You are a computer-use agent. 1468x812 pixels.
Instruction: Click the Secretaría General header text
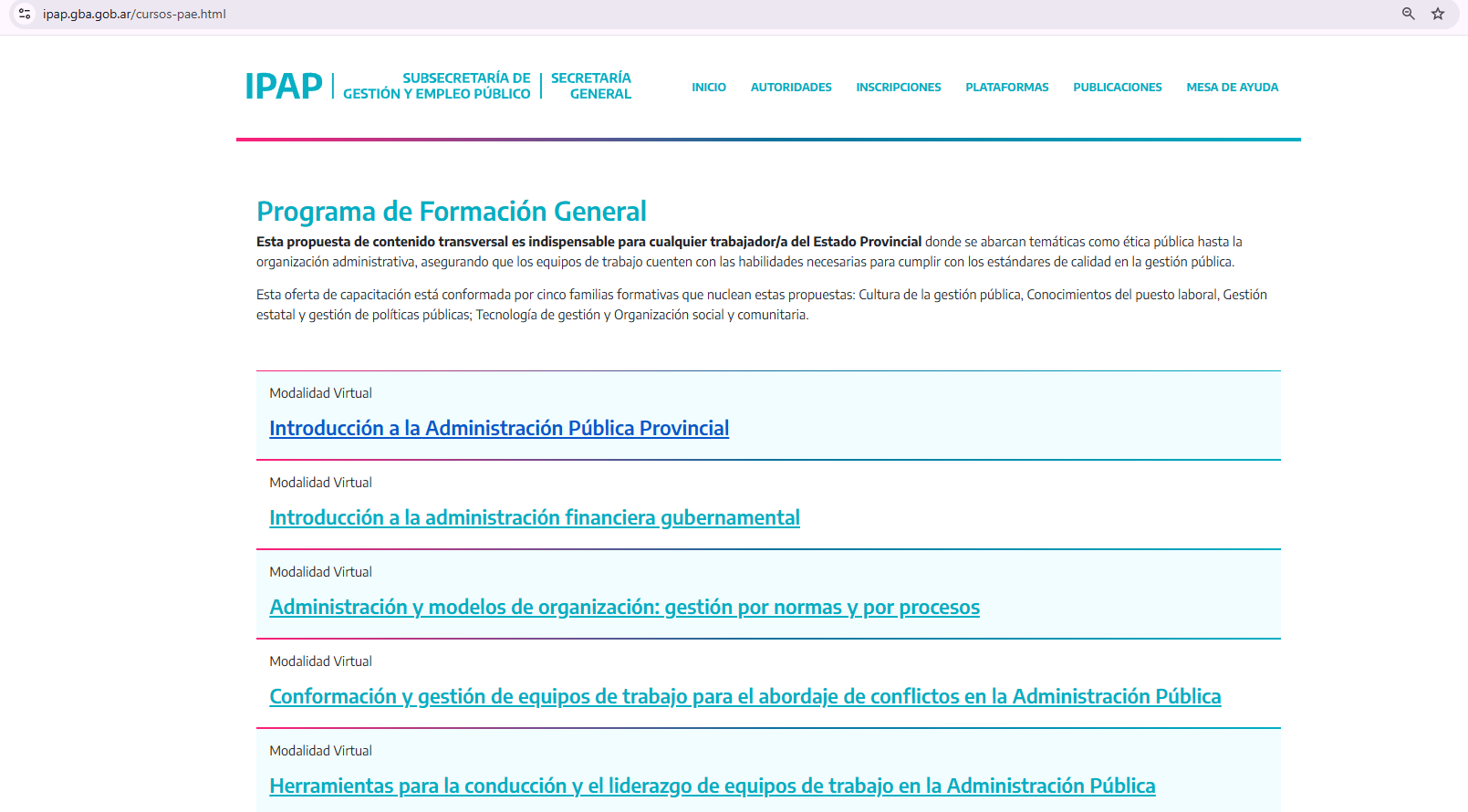pyautogui.click(x=591, y=86)
